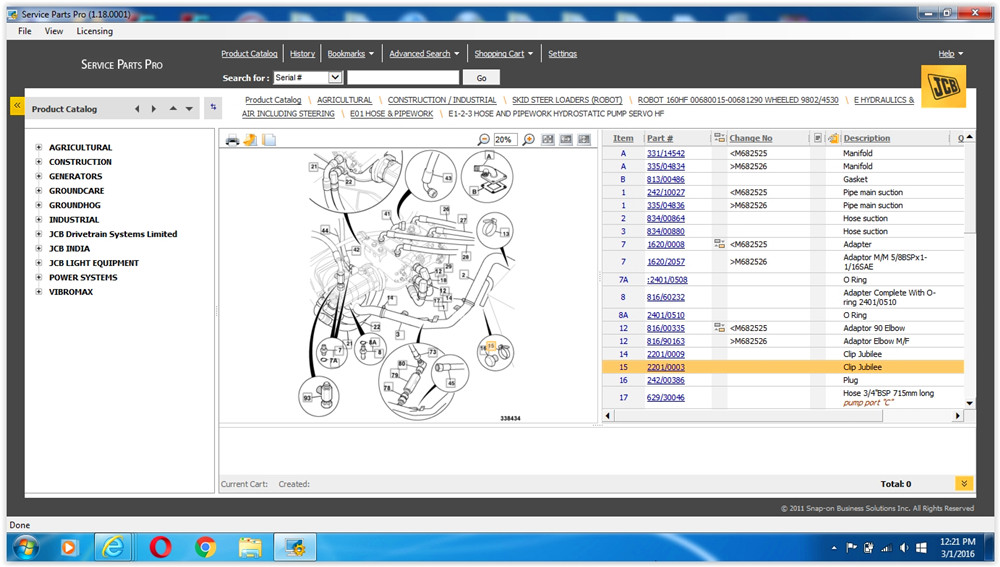Open the Licensing menu
This screenshot has width=1000, height=567.
click(94, 31)
